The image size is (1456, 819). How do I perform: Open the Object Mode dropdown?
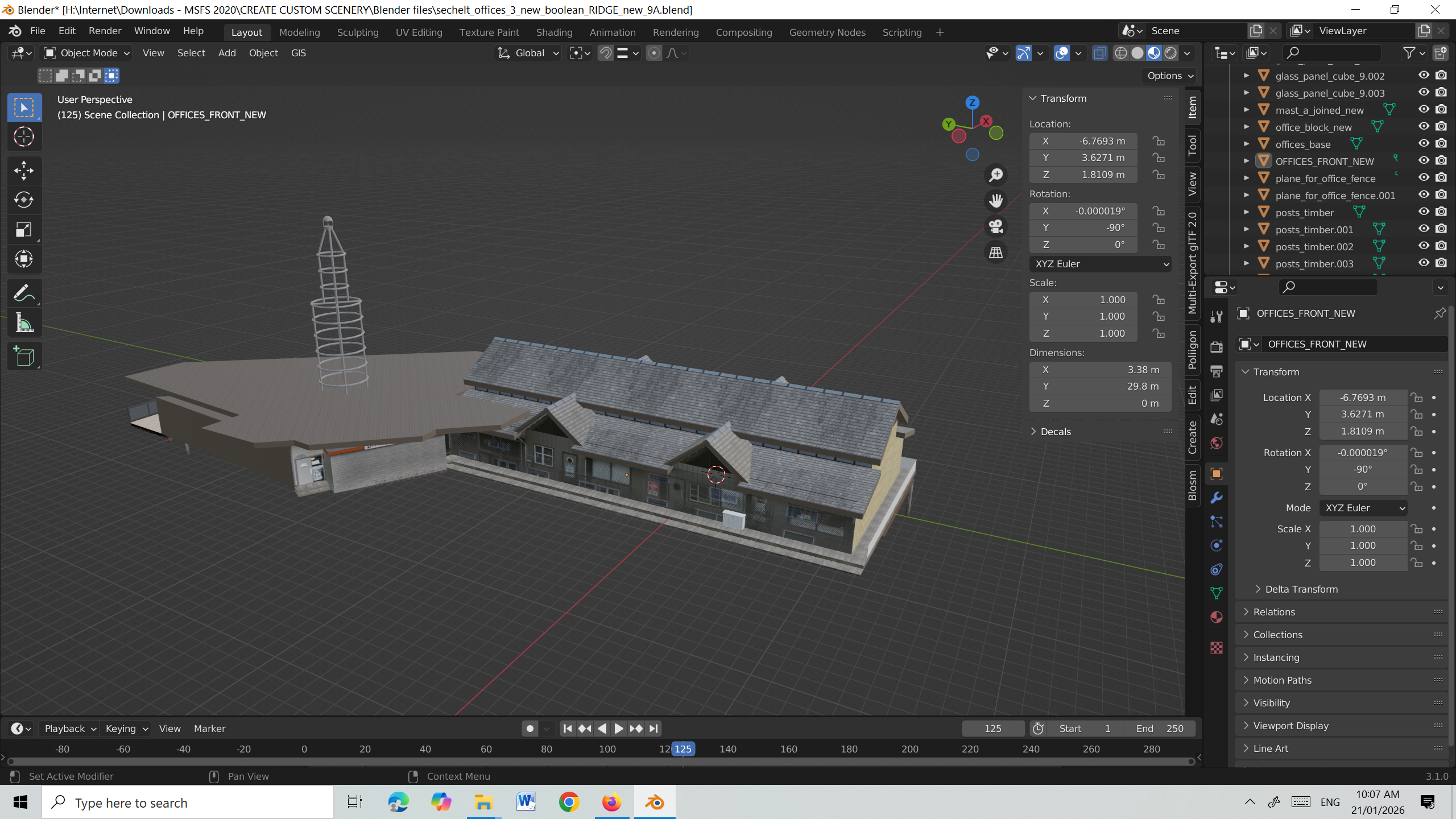[x=88, y=53]
